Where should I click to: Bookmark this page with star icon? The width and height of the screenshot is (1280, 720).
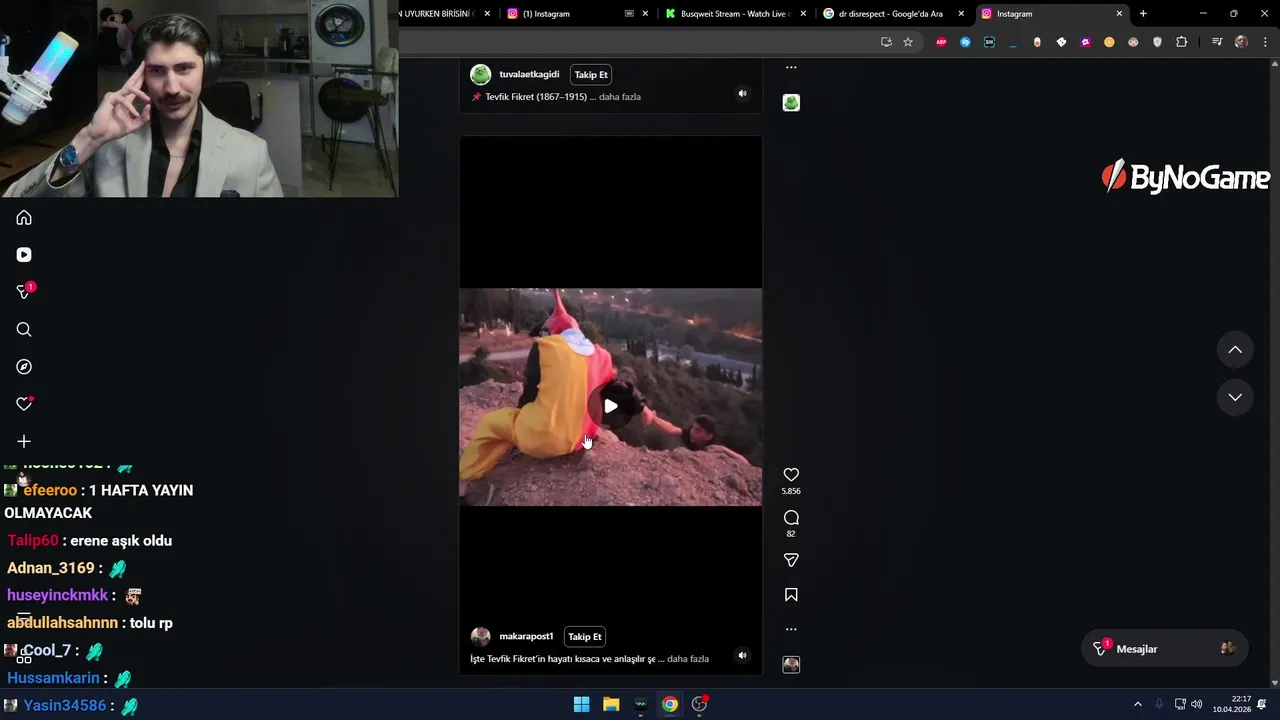908,42
